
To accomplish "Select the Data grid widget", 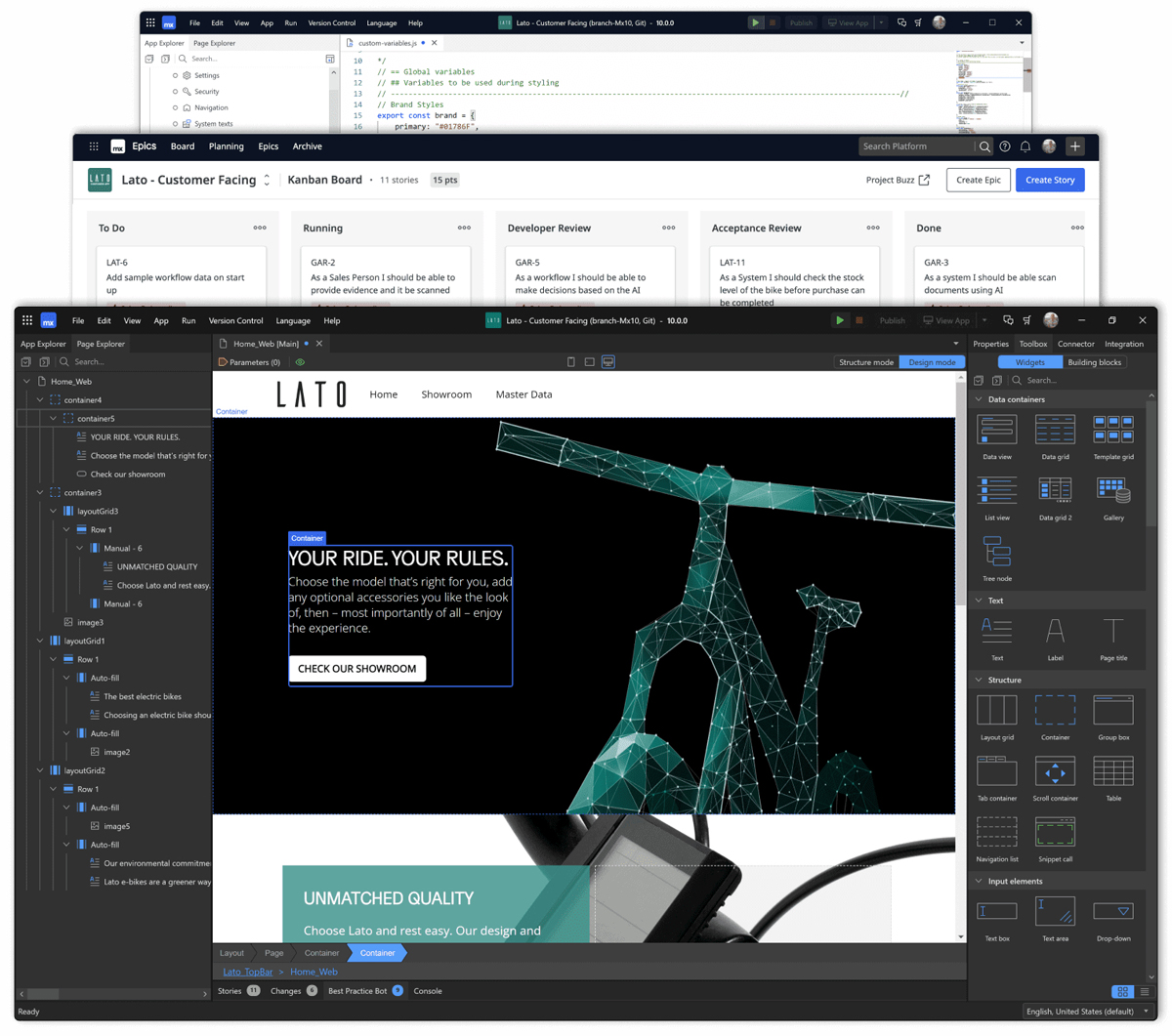I will (1055, 437).
